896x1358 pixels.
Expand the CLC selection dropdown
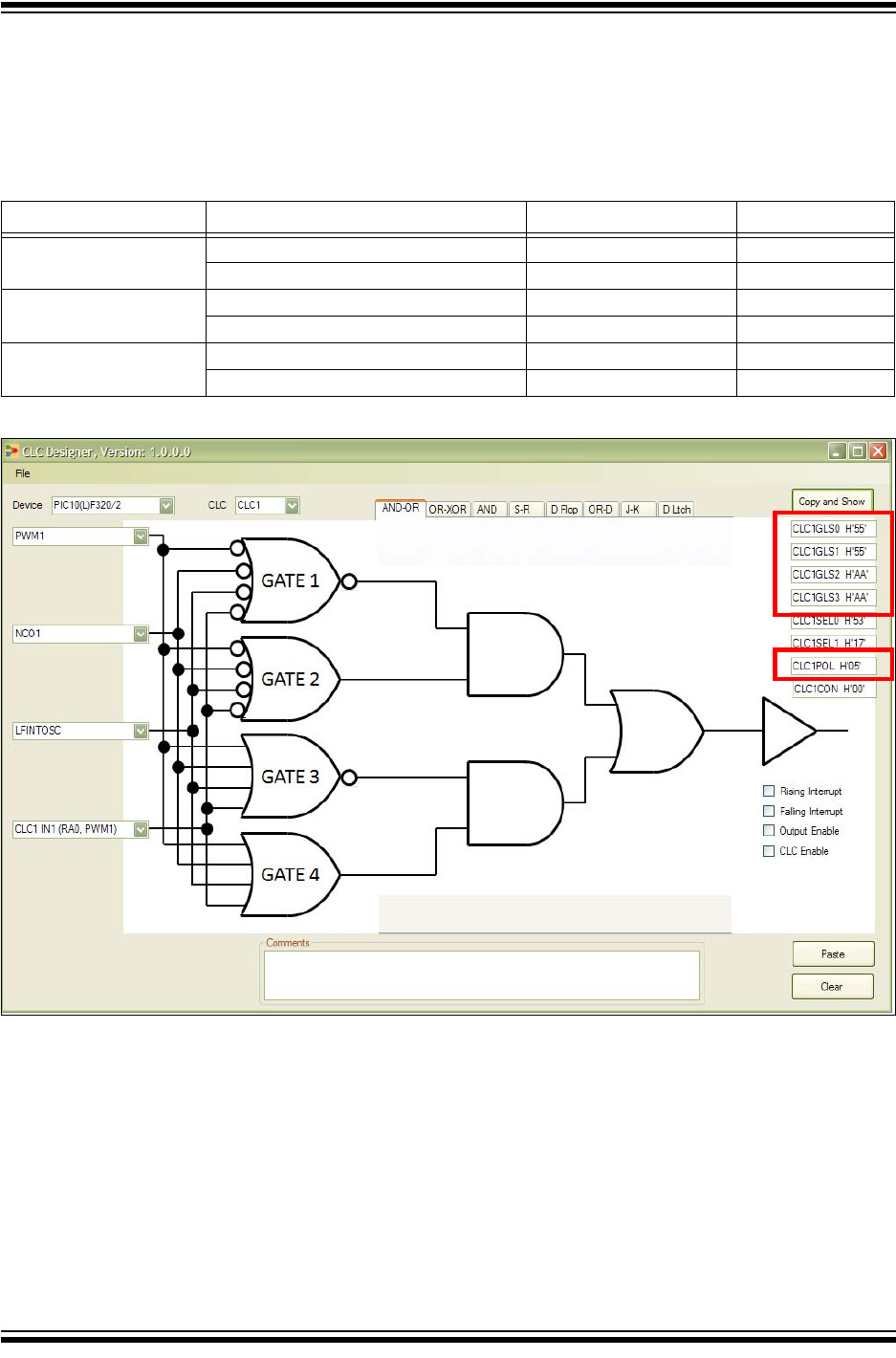(292, 505)
